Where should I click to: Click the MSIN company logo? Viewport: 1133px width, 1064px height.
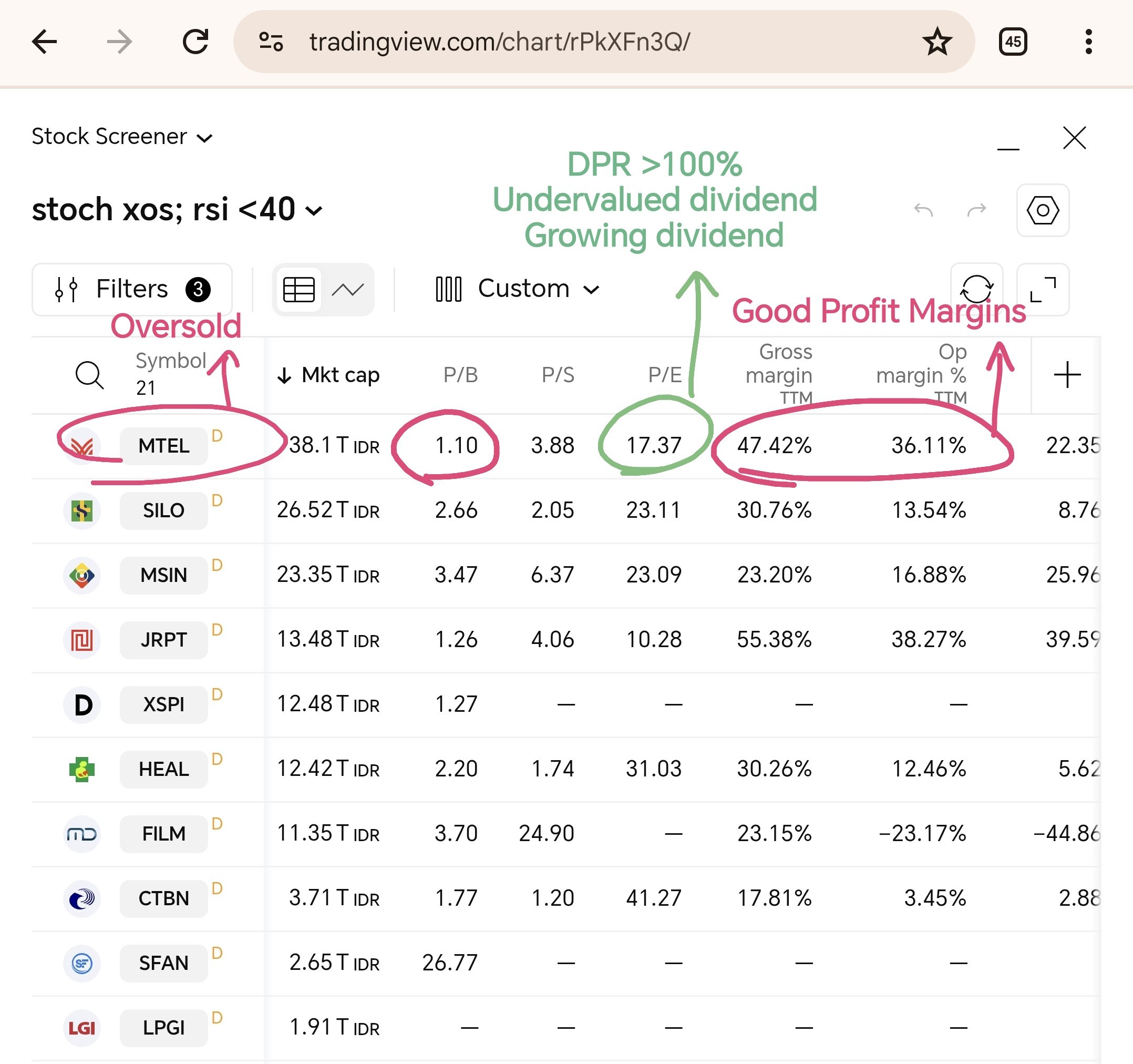82,575
